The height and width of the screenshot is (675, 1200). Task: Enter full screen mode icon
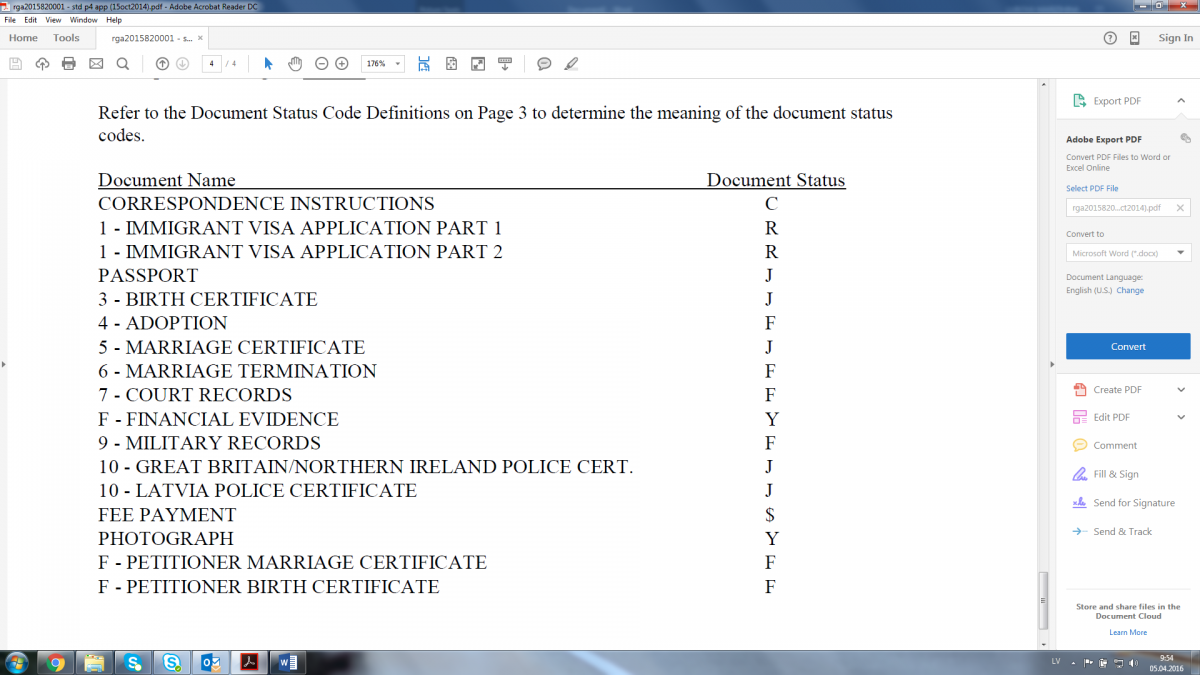[478, 64]
